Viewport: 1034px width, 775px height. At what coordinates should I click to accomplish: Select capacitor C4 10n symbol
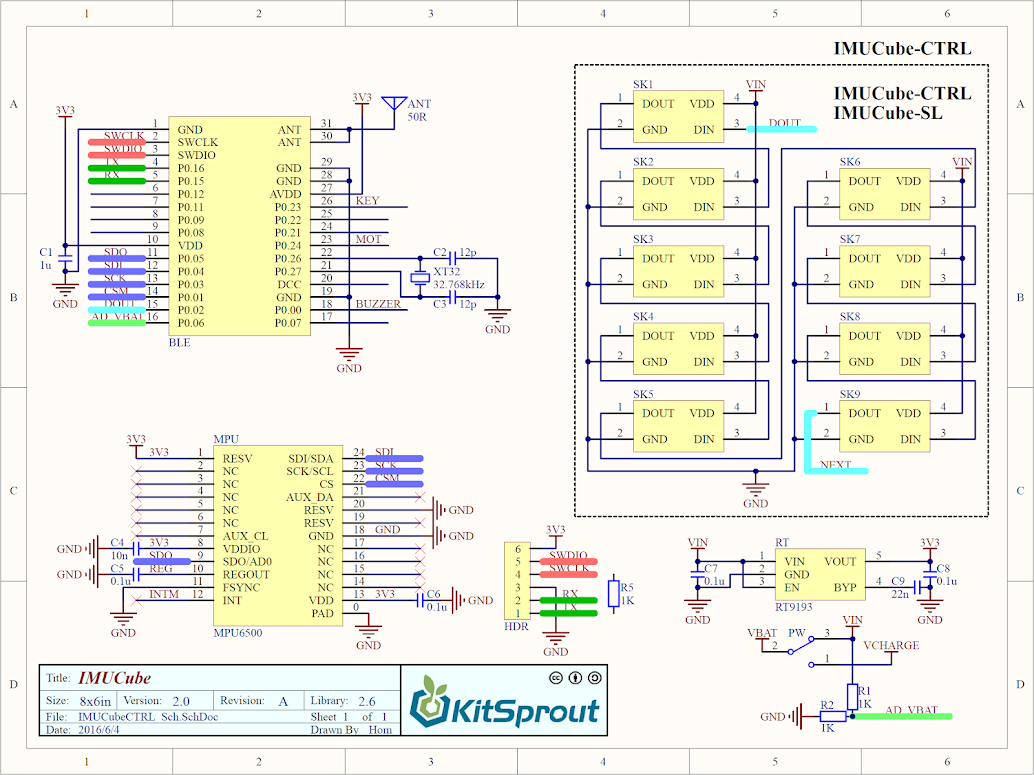(137, 549)
